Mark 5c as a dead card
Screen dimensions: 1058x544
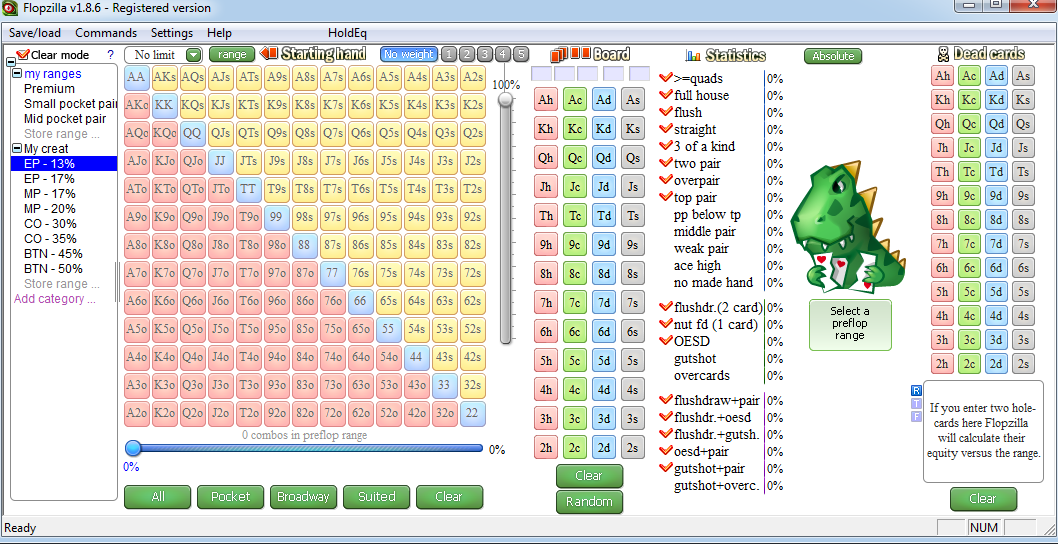(x=970, y=292)
